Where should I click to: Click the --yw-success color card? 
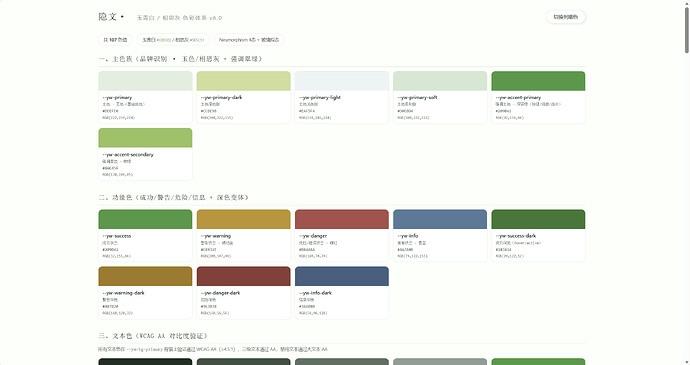click(145, 236)
